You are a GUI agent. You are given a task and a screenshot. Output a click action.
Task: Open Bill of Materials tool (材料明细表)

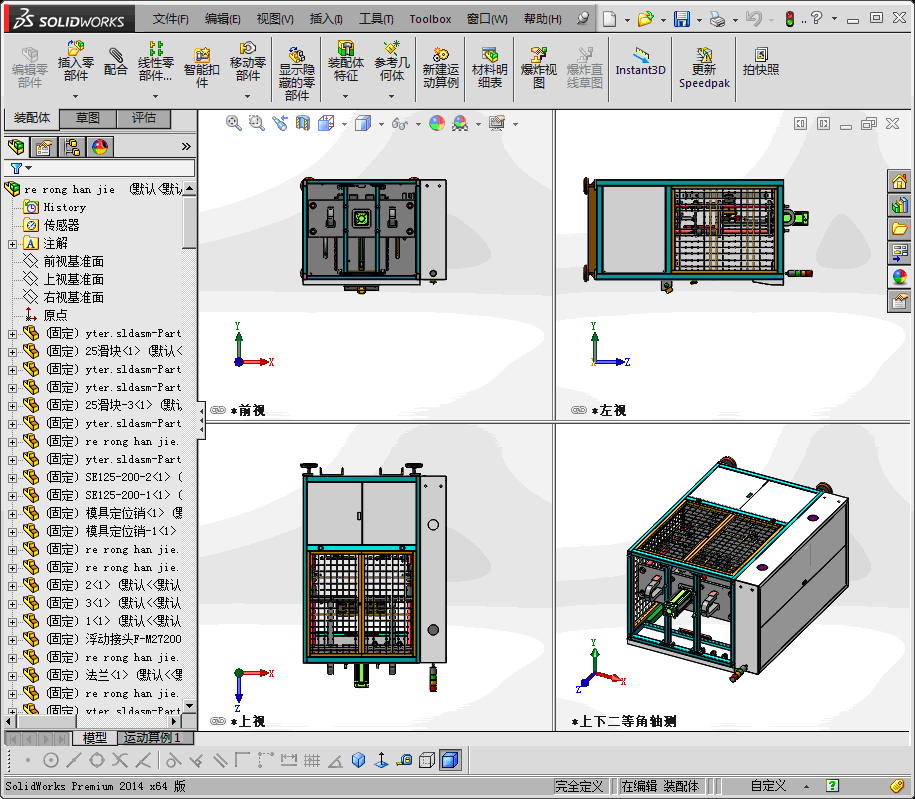490,67
